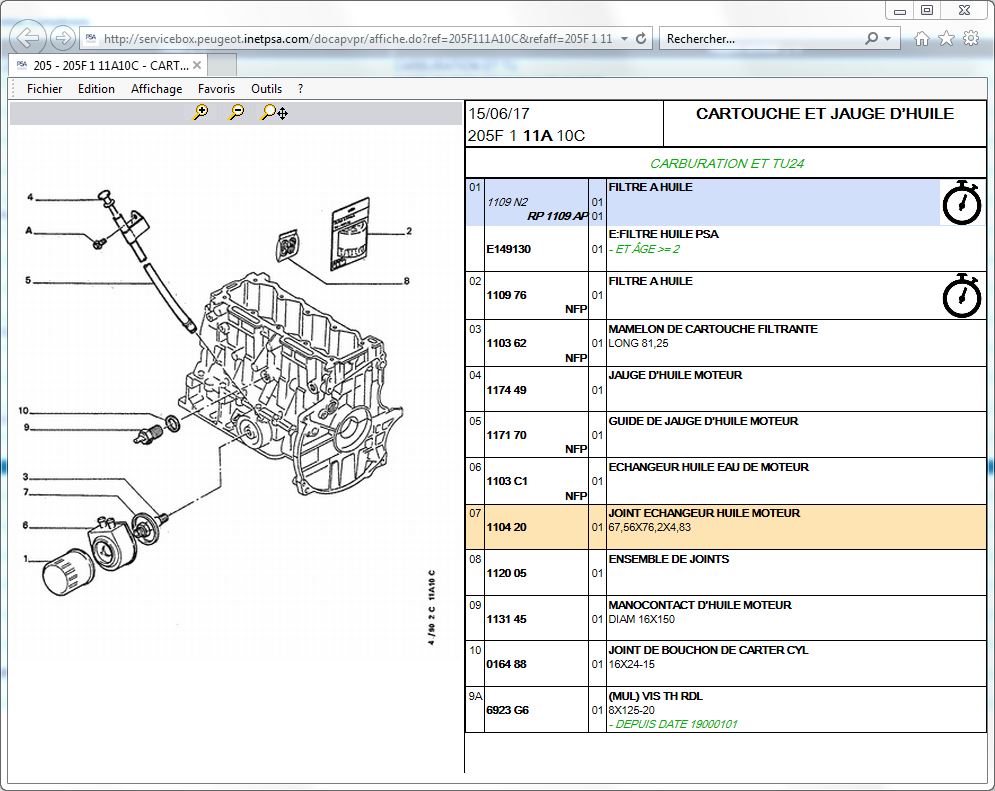
Task: Open favorites via the star icon
Action: [945, 39]
